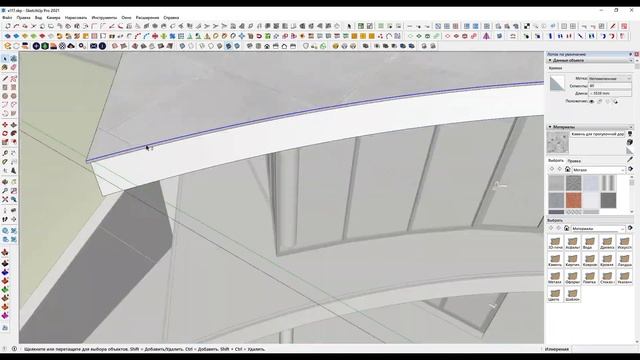This screenshot has width=640, height=360.
Task: Open the Асфальт materials folder
Action: click(x=572, y=243)
